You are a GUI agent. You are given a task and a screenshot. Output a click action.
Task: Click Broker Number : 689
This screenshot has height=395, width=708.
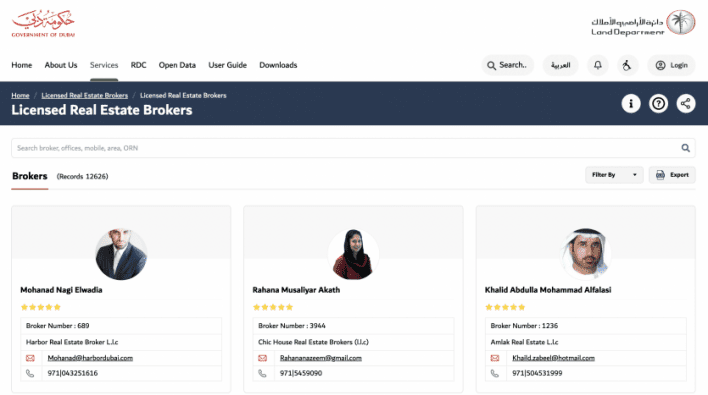pos(57,325)
